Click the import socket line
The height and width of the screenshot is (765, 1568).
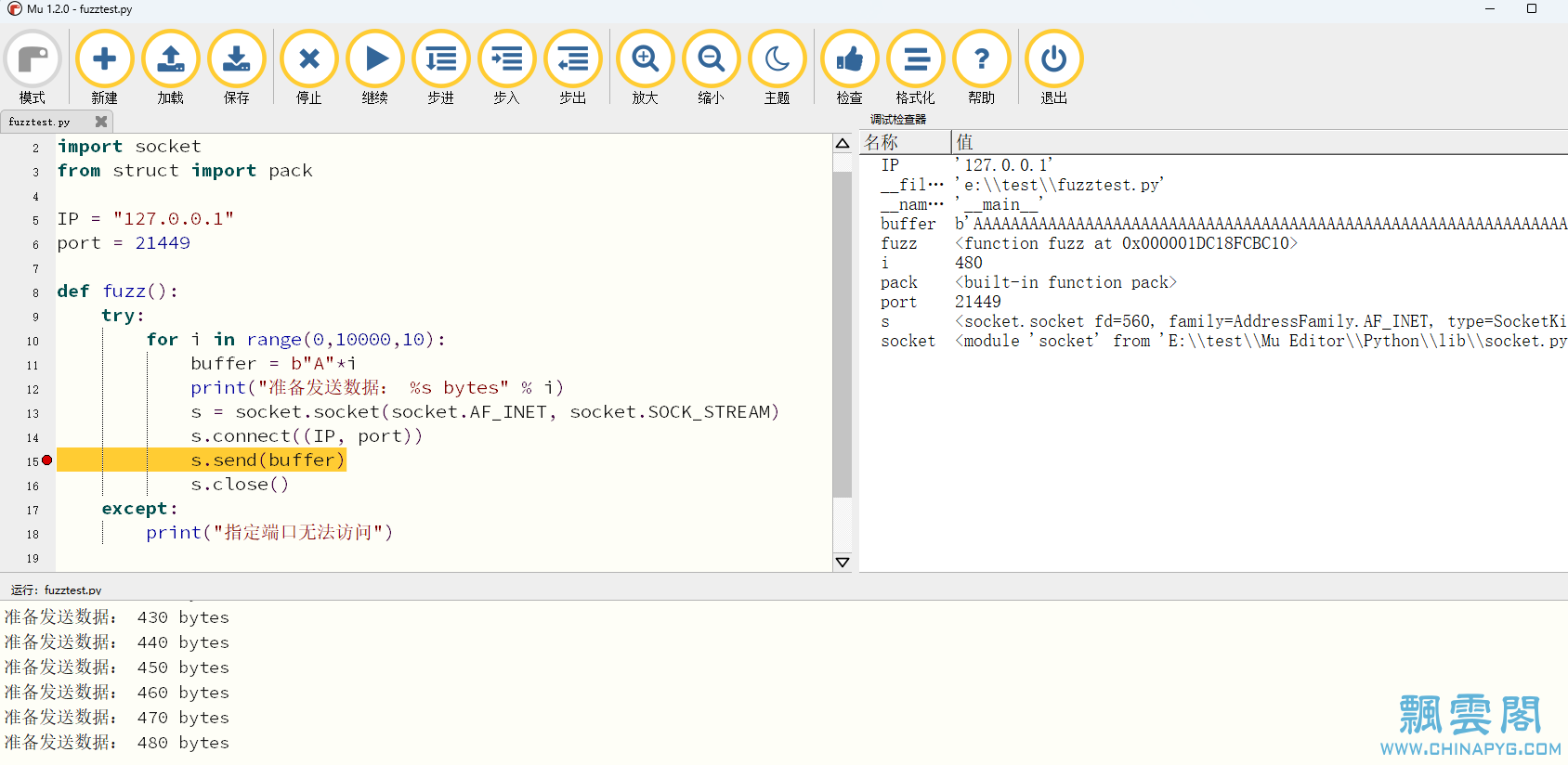129,147
